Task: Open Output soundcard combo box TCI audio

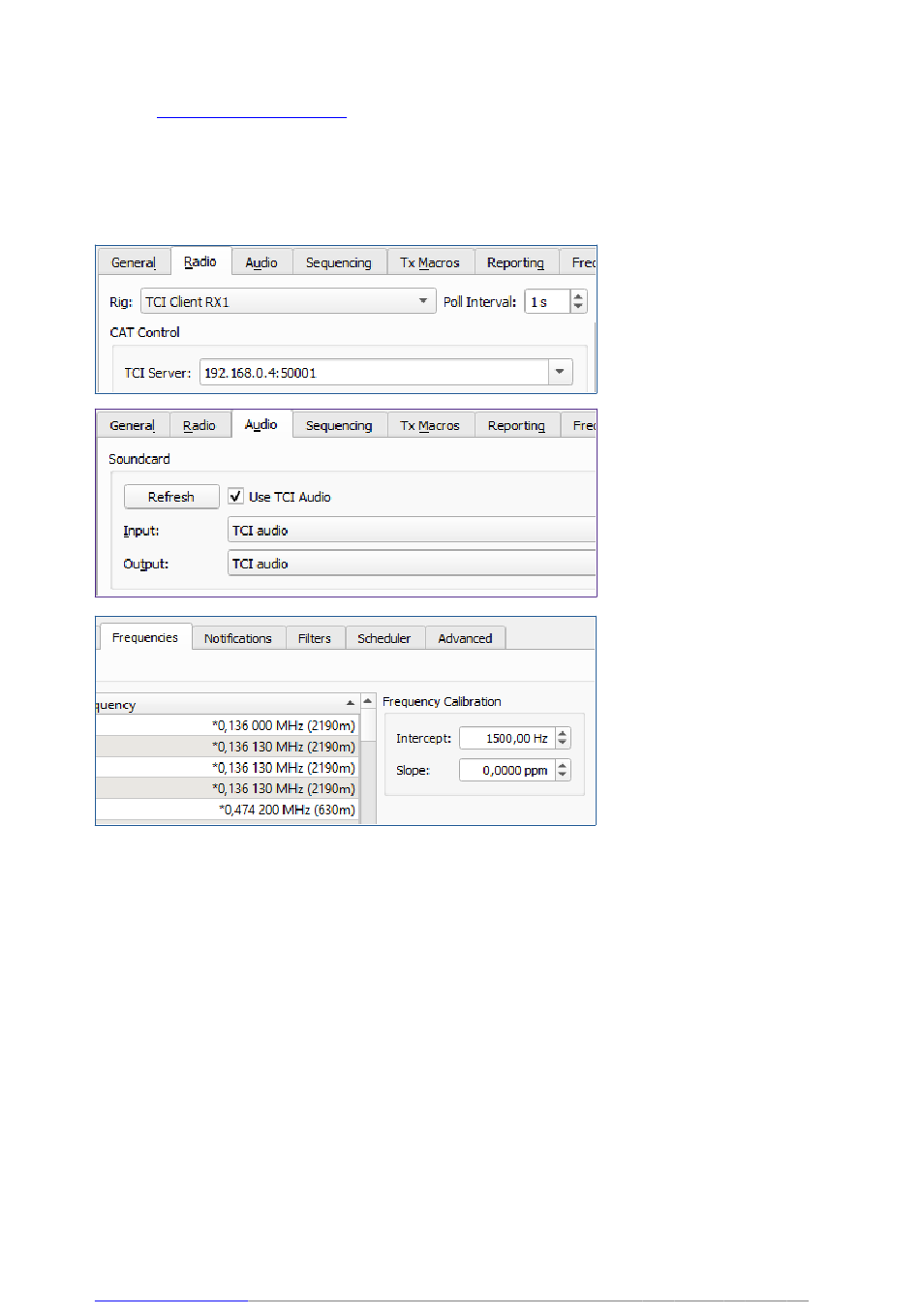Action: [x=412, y=563]
